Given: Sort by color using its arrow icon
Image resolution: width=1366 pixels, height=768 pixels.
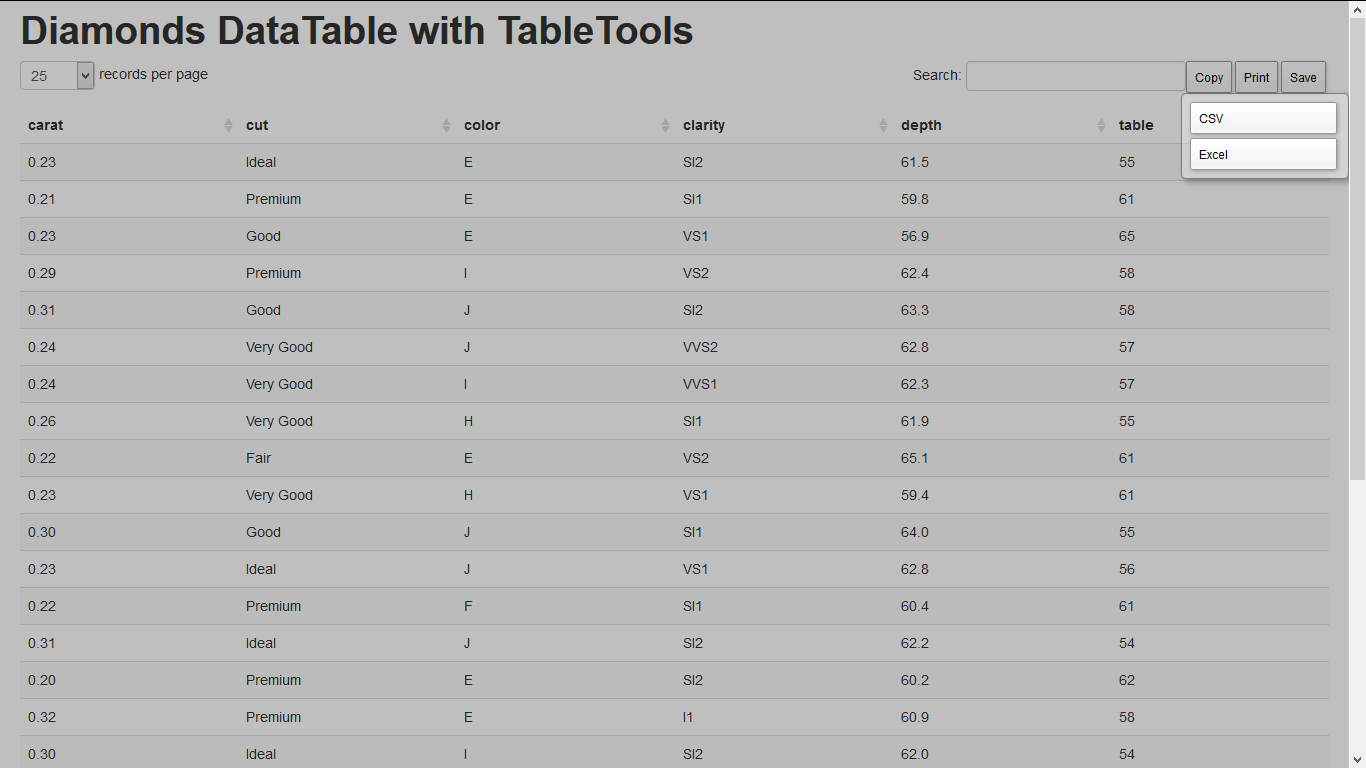Looking at the screenshot, I should tap(665, 126).
